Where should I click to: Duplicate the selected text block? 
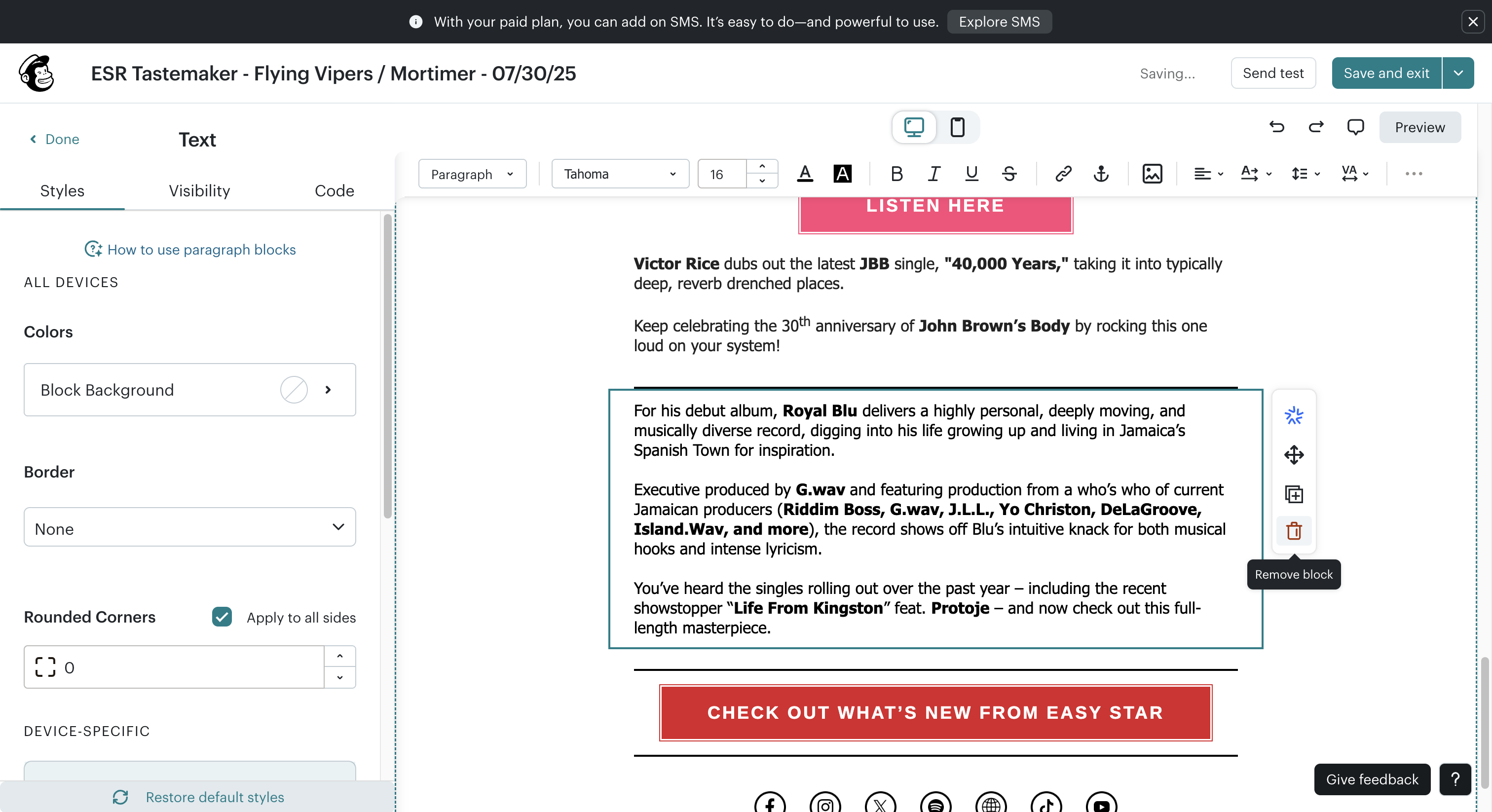coord(1293,494)
